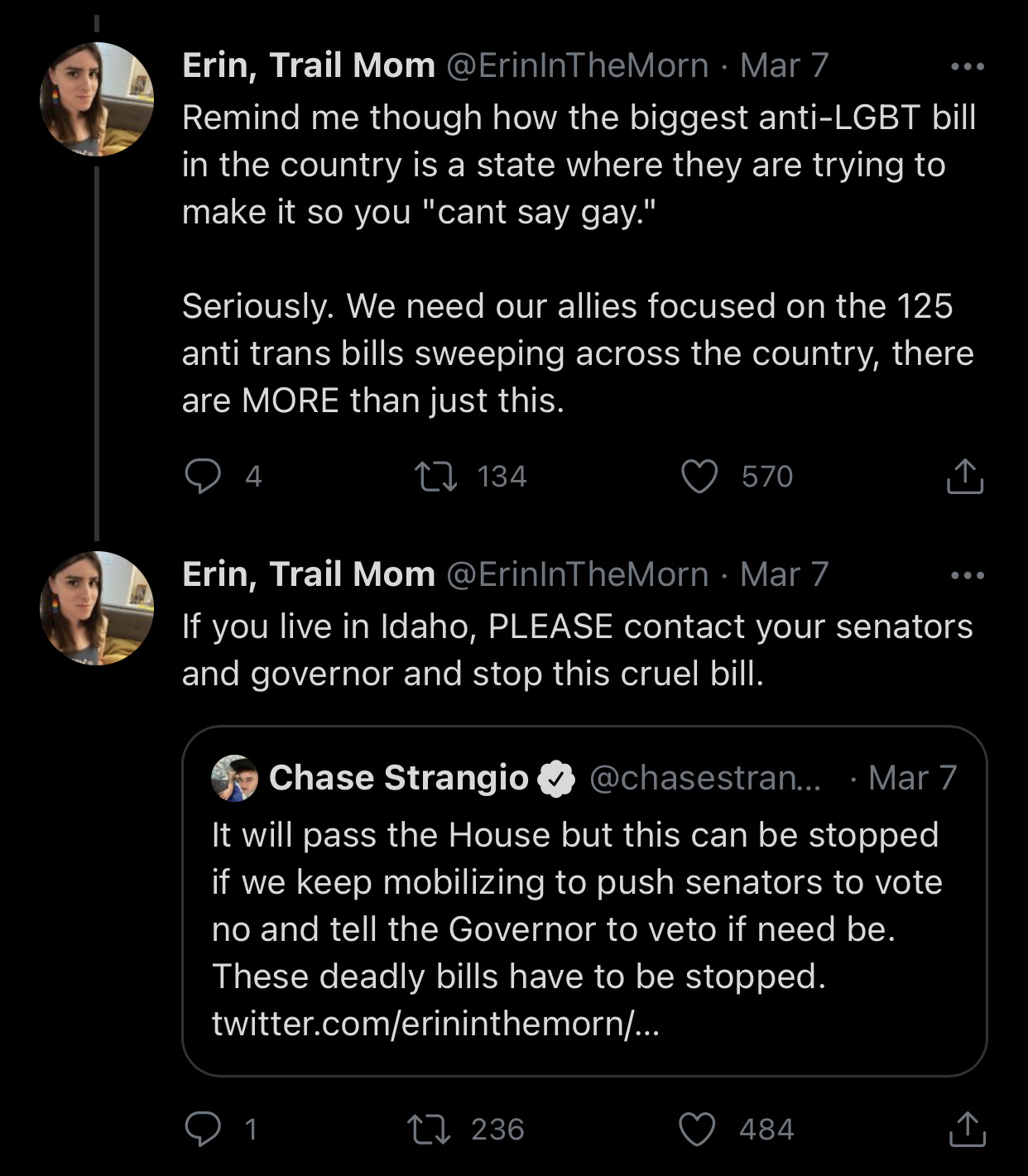Open Erin's profile picture on first tweet

coord(97,99)
